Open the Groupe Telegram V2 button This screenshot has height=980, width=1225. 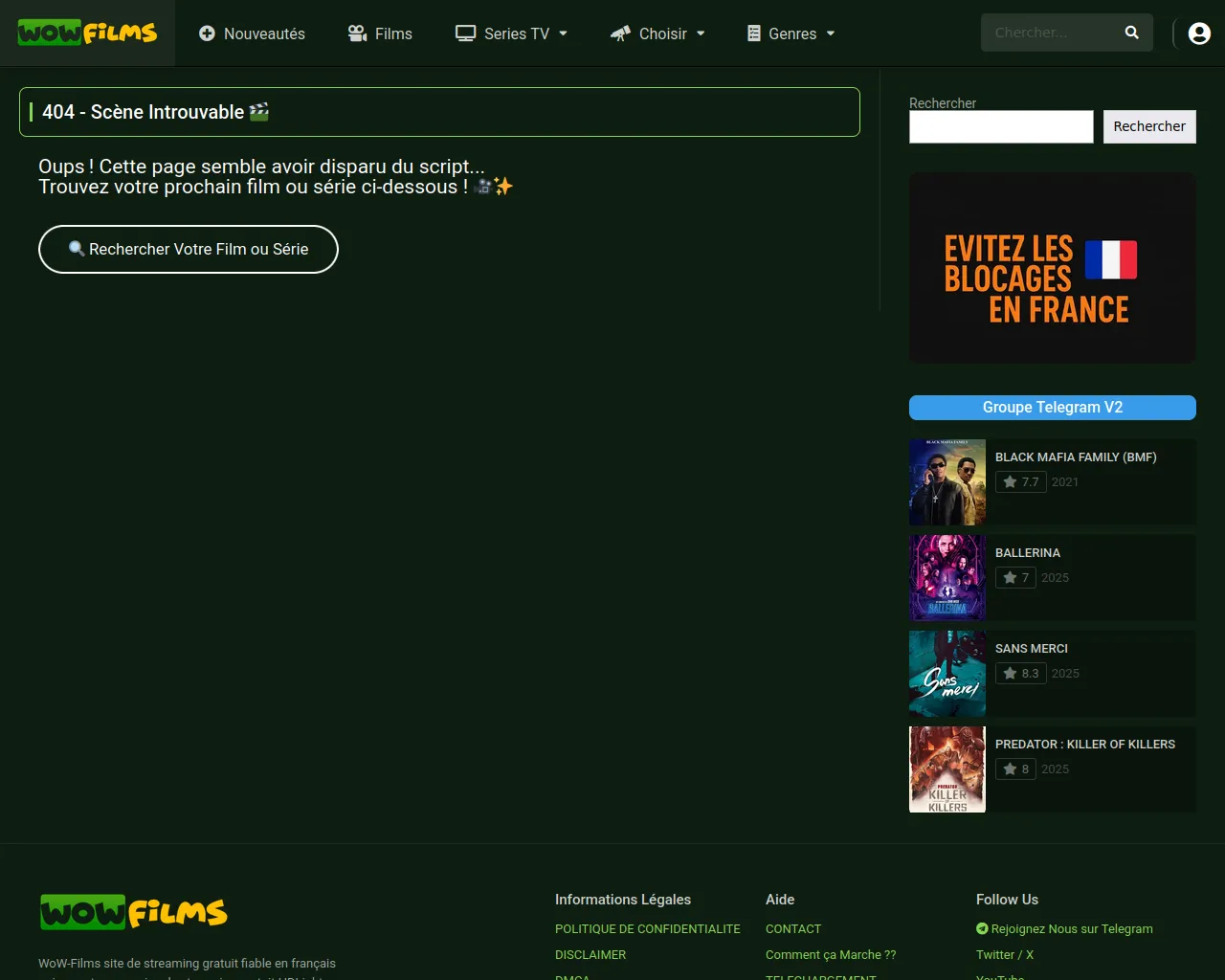click(x=1053, y=408)
